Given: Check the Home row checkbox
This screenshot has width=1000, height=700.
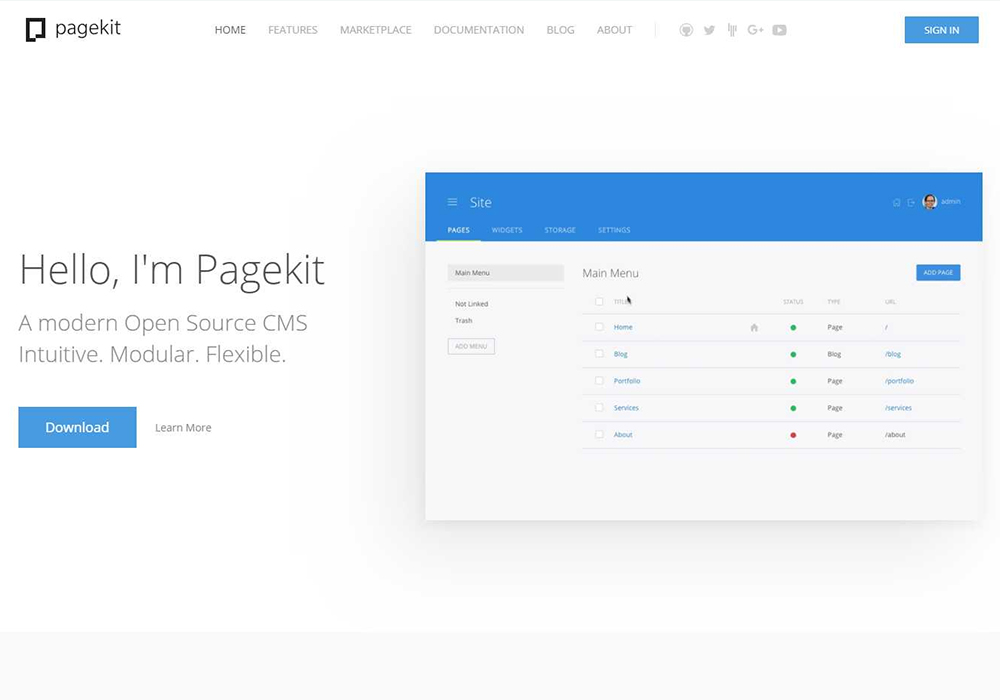Looking at the screenshot, I should pyautogui.click(x=599, y=327).
